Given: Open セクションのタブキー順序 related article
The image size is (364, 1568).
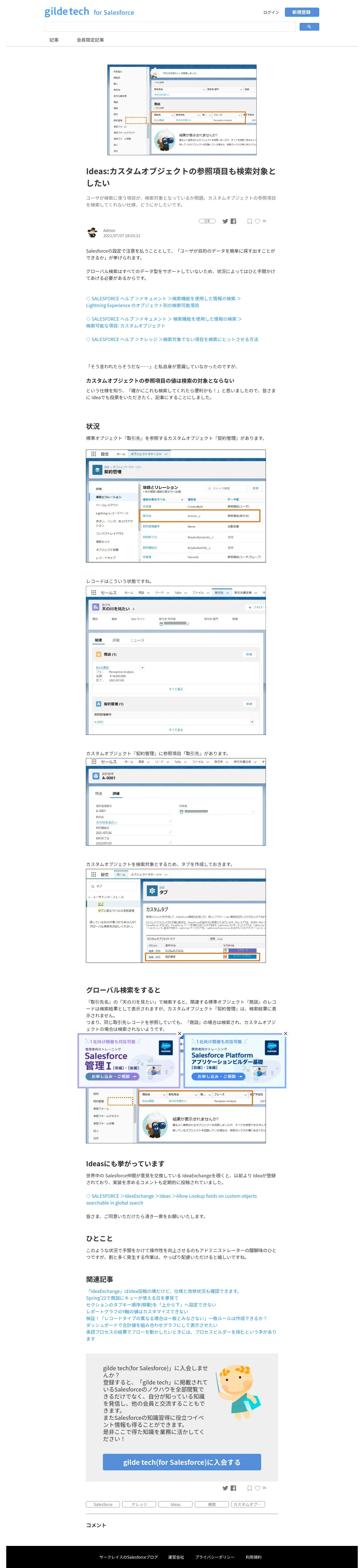Looking at the screenshot, I should click(x=151, y=1305).
